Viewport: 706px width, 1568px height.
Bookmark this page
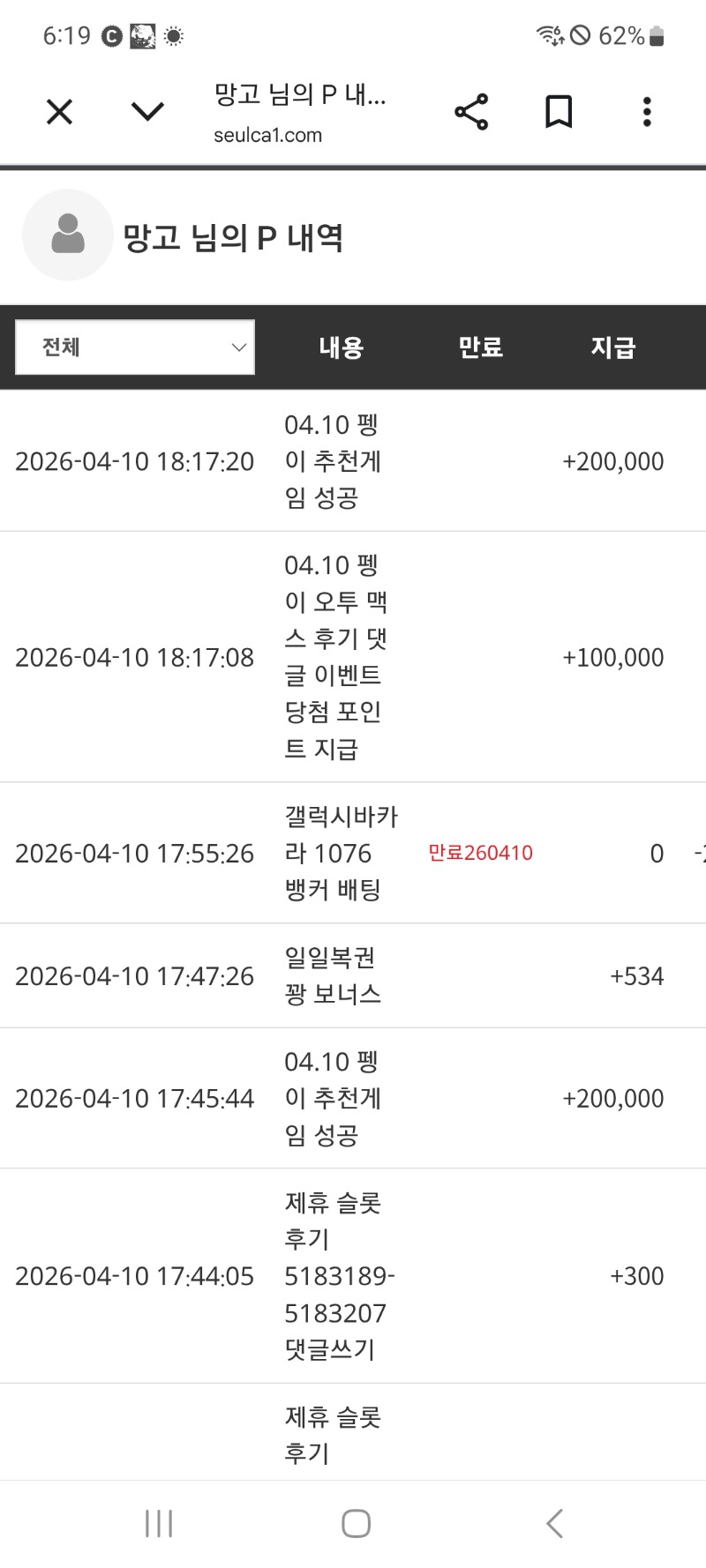coord(559,112)
